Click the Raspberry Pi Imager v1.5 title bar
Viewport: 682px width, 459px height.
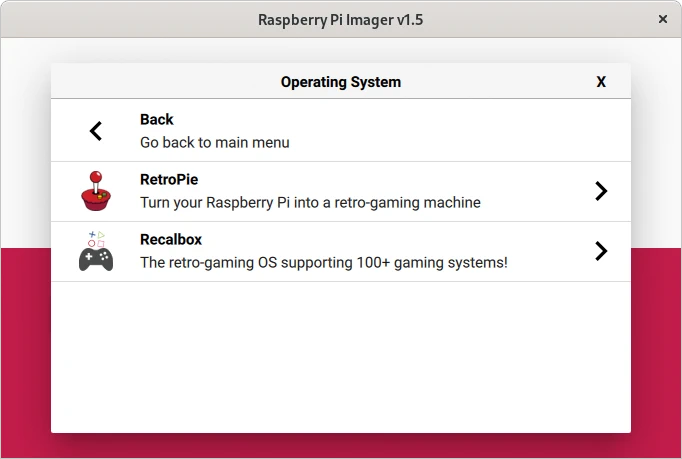[340, 19]
